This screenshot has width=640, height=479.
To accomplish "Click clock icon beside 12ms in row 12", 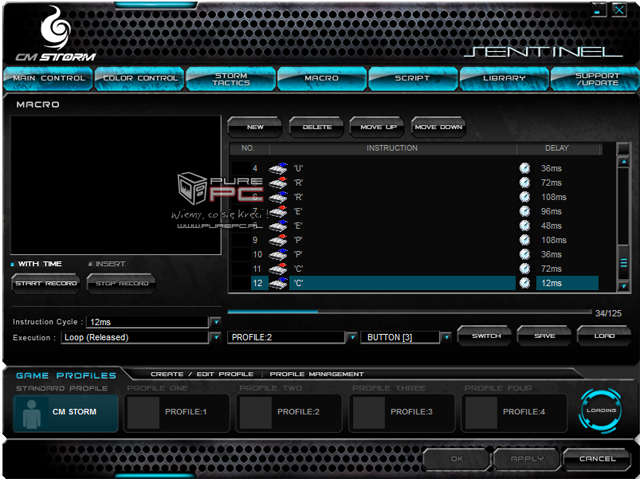I will (x=524, y=283).
